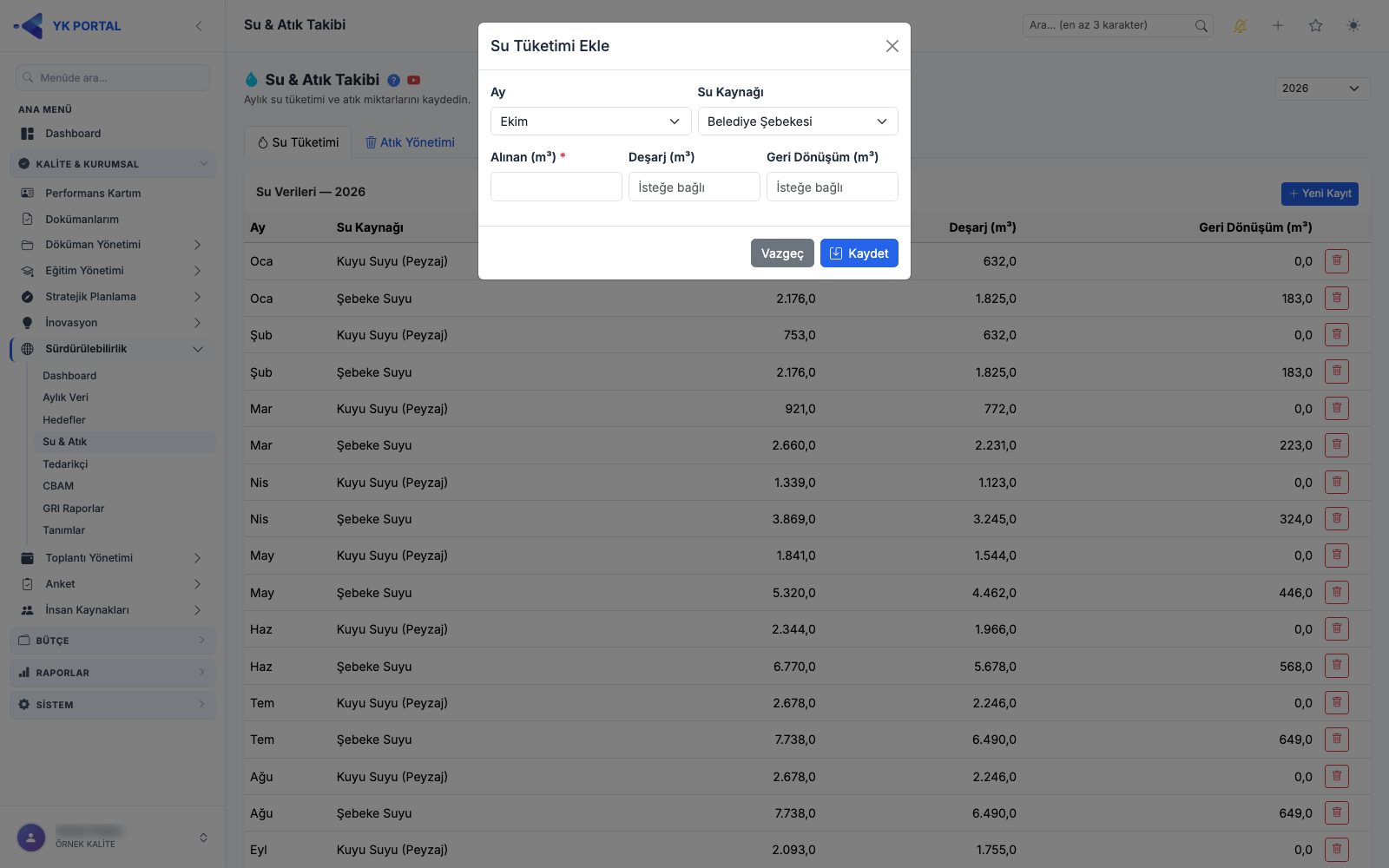Open the Su Kaynağı dropdown

798,122
